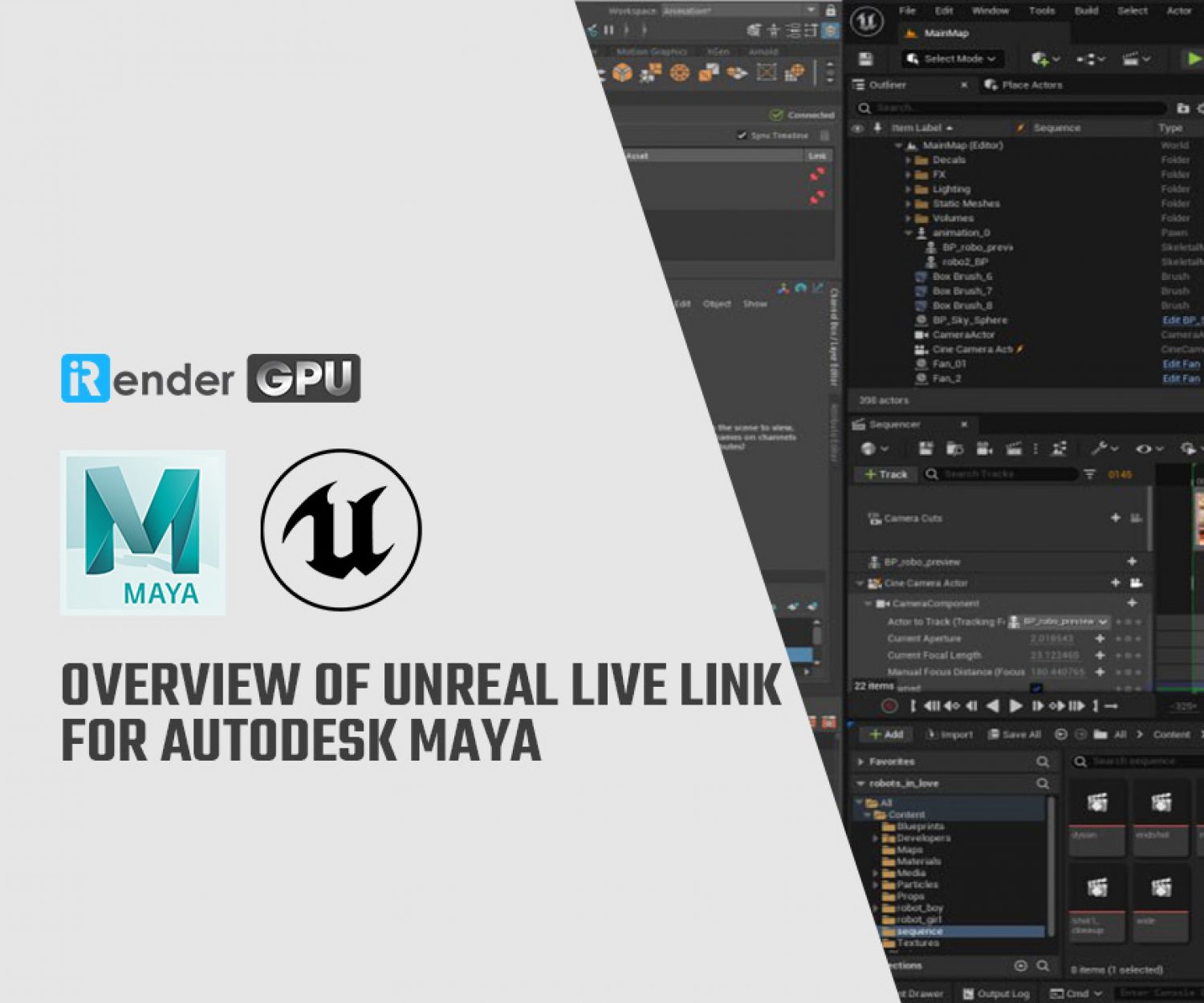Toggle the Outliner visibility eye column header
Screen dimensions: 1204x1003
[857, 128]
